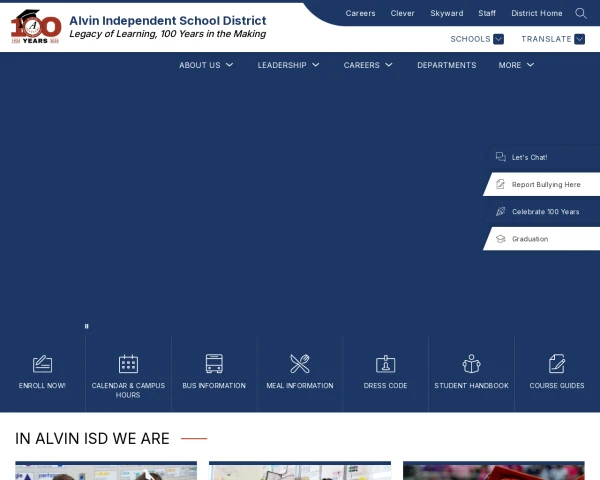
Task: Open the Clever link
Action: coord(402,13)
